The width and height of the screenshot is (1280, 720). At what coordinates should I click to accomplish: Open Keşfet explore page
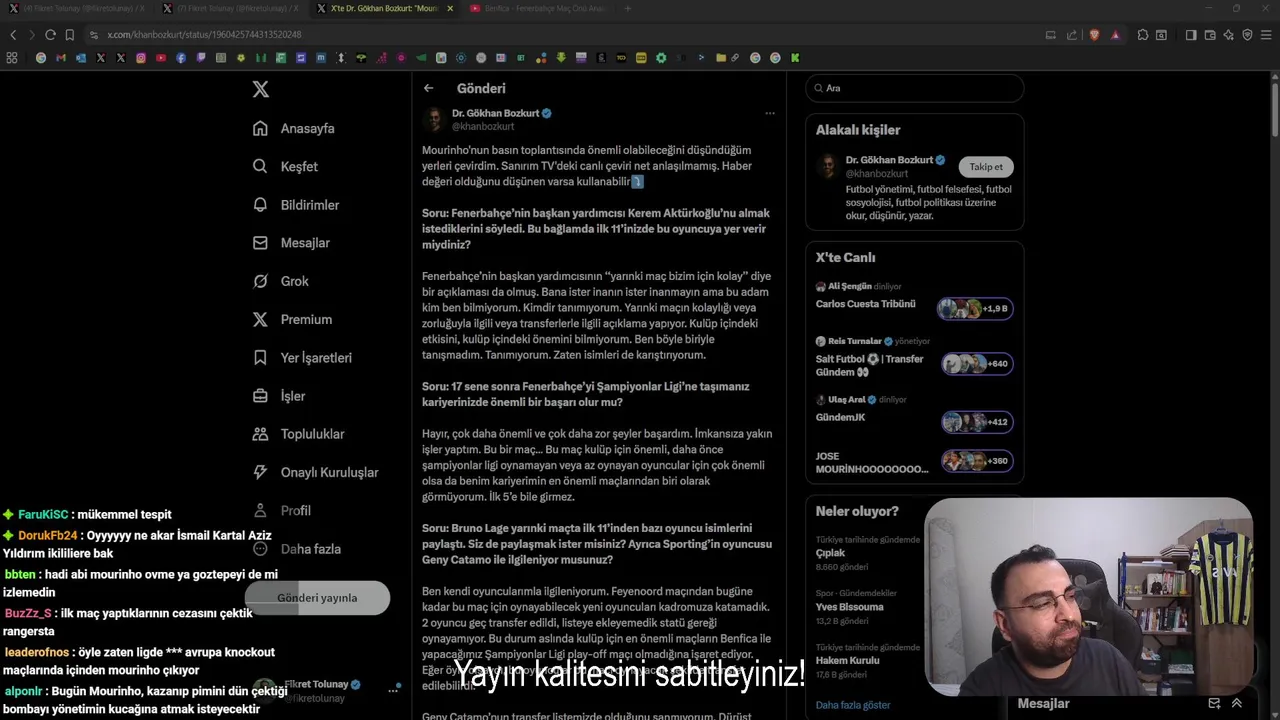click(x=285, y=166)
